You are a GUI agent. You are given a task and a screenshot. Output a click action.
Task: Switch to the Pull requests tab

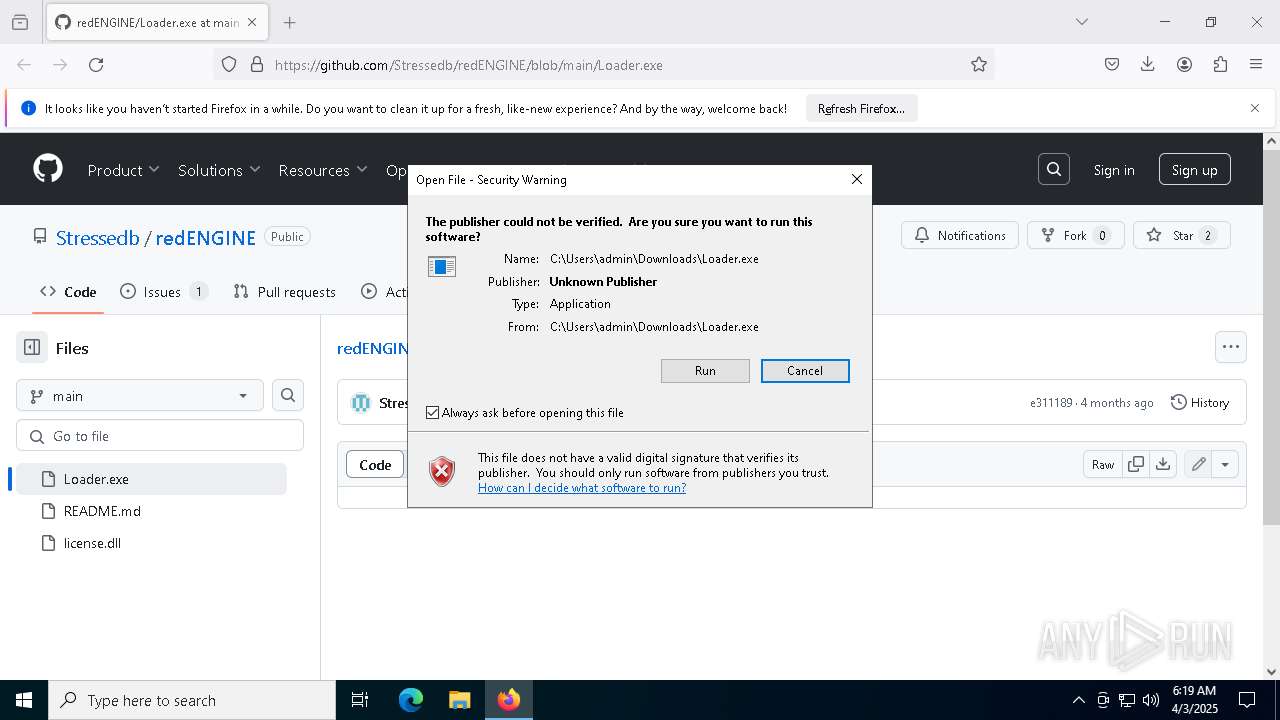[285, 292]
